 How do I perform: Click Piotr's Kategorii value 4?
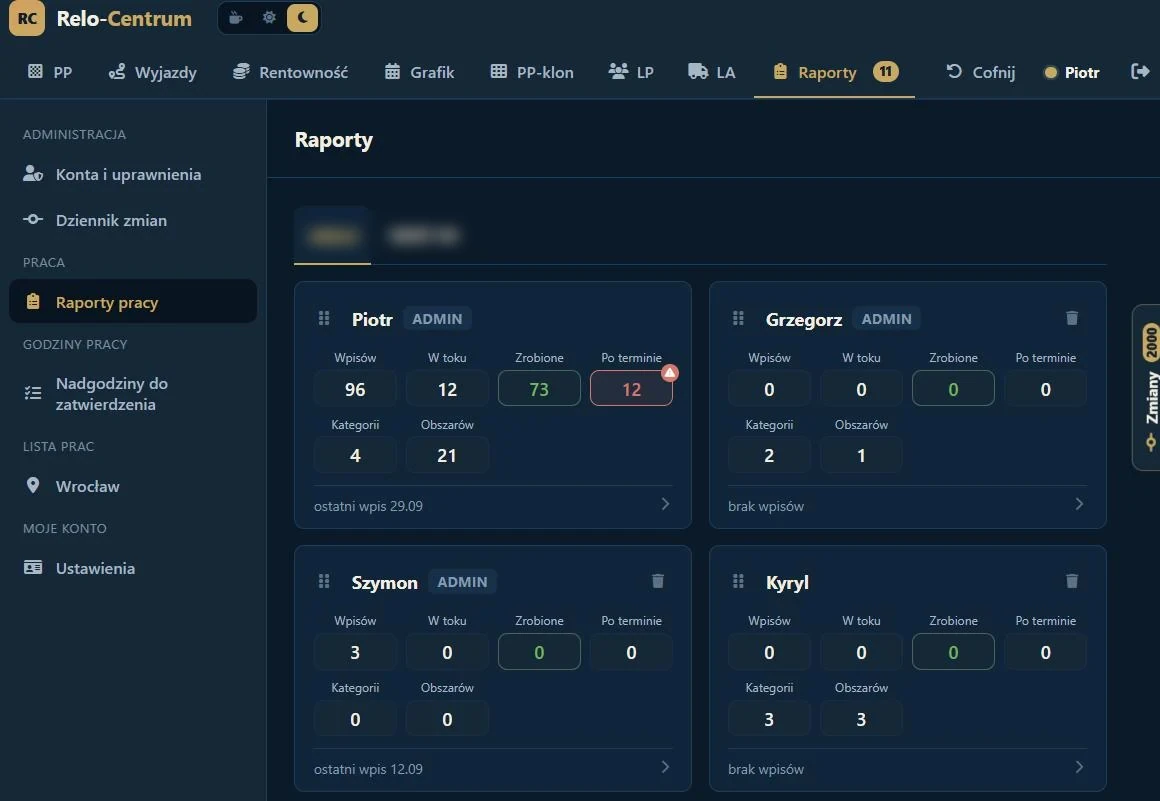click(x=355, y=456)
